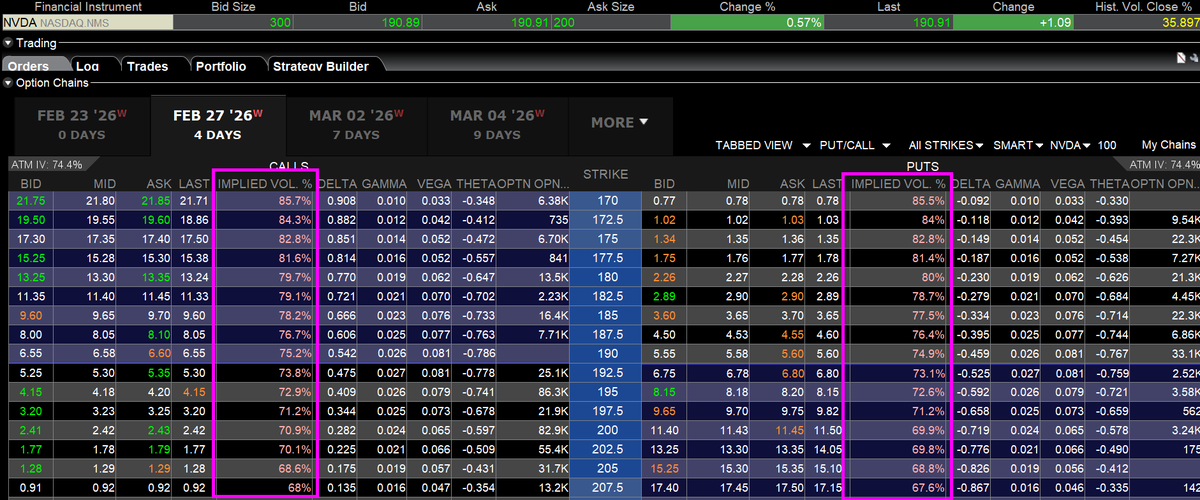1200x500 pixels.
Task: Click the page icon beside the wrench icon
Action: click(1179, 59)
